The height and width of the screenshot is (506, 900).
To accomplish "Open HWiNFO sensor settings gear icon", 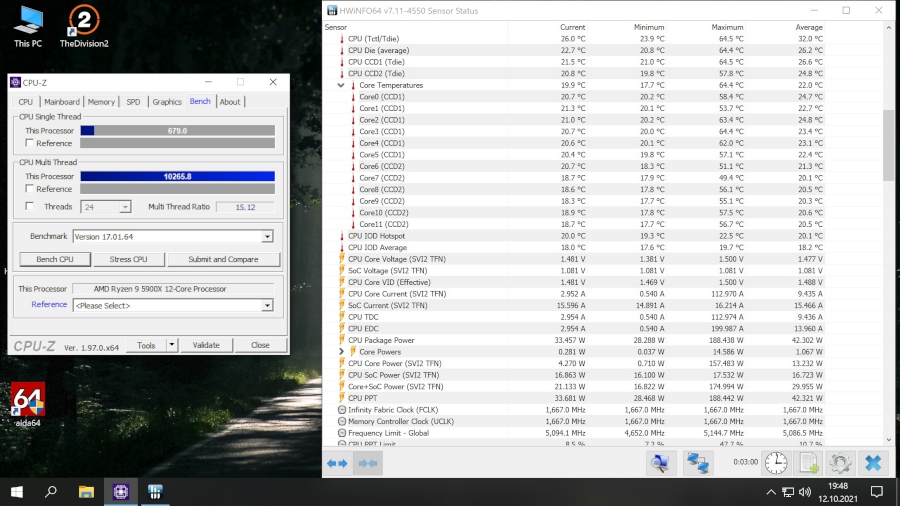I will 840,463.
